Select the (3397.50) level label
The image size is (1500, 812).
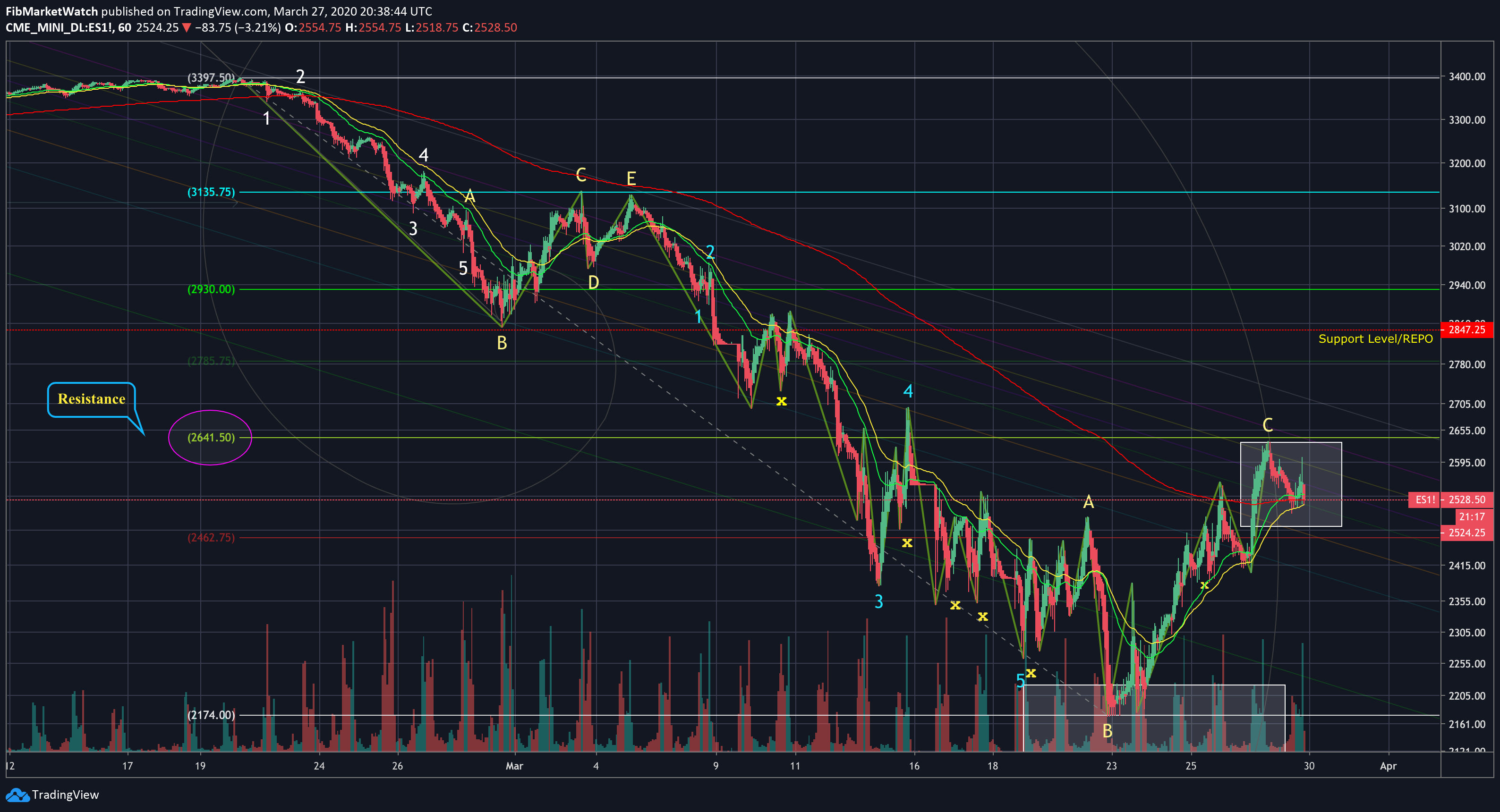pos(211,77)
